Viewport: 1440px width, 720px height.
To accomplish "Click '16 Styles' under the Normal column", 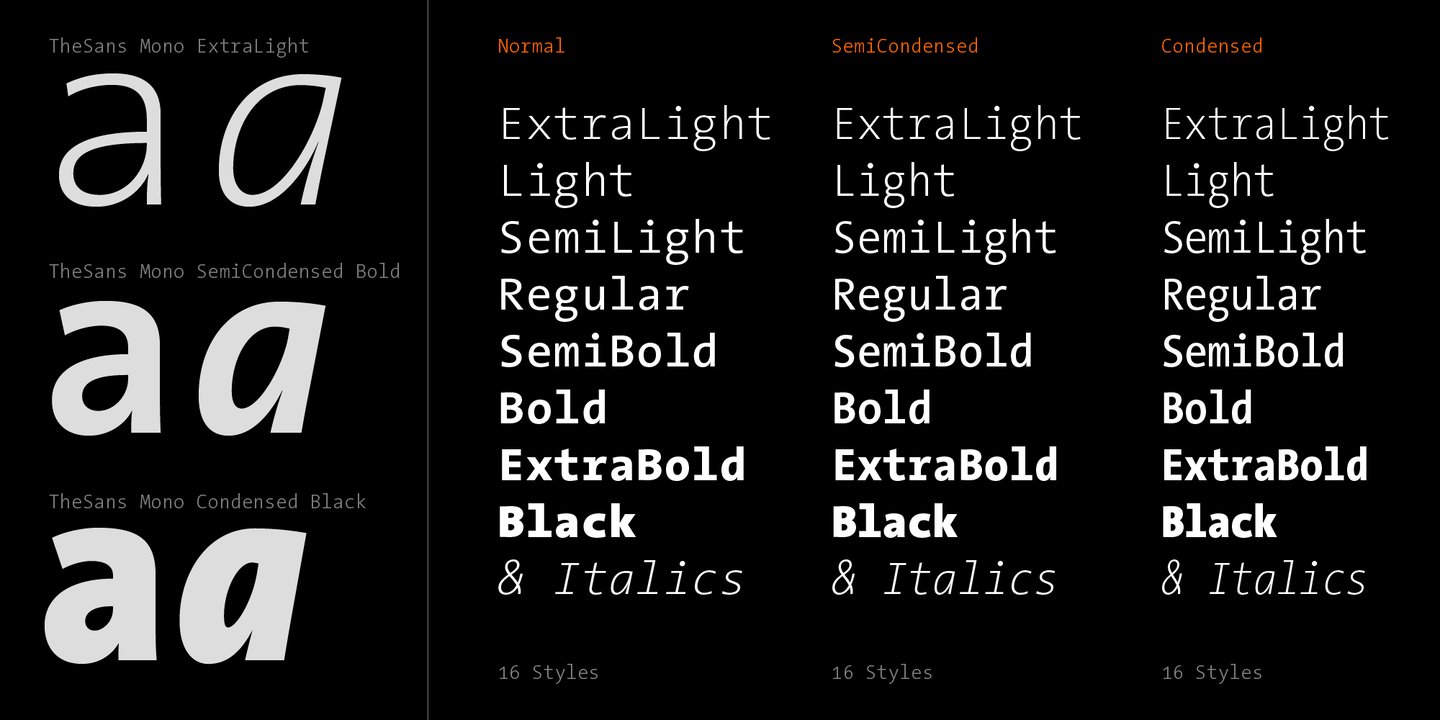I will [x=548, y=673].
